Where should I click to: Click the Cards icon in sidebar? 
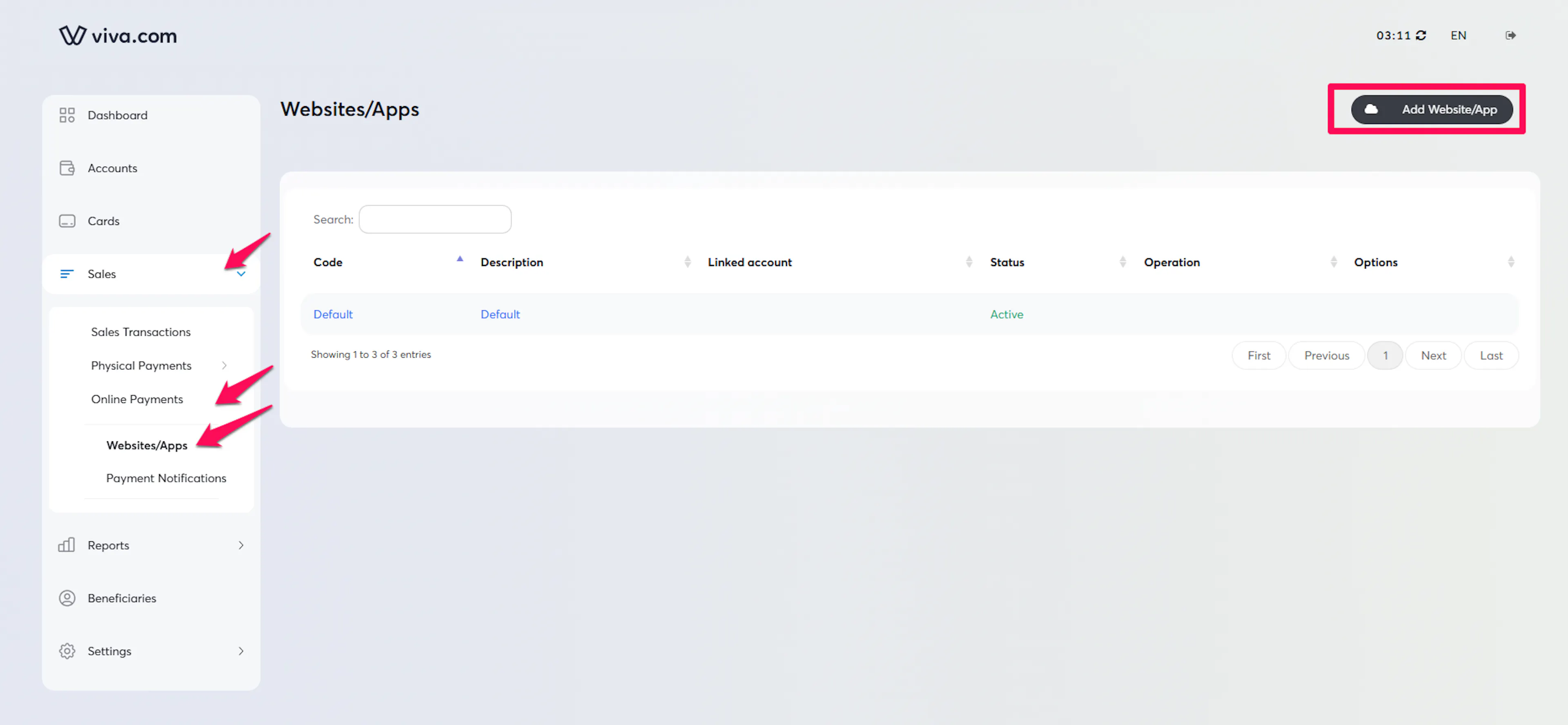(67, 221)
